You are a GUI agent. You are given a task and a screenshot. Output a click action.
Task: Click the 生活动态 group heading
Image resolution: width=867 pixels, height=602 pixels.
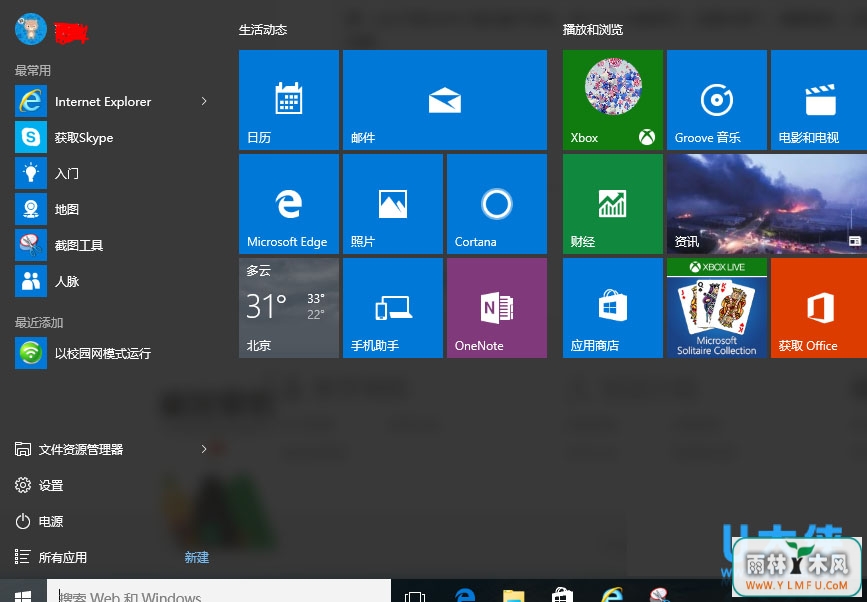[x=263, y=30]
